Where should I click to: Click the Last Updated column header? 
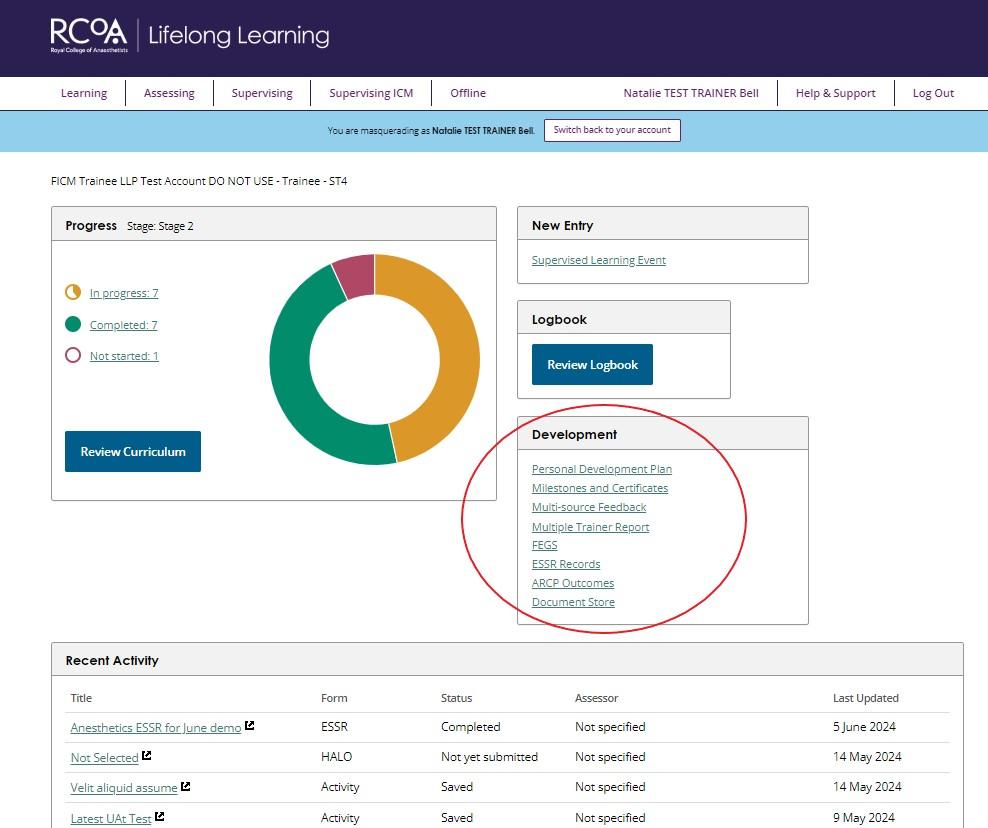tap(866, 698)
